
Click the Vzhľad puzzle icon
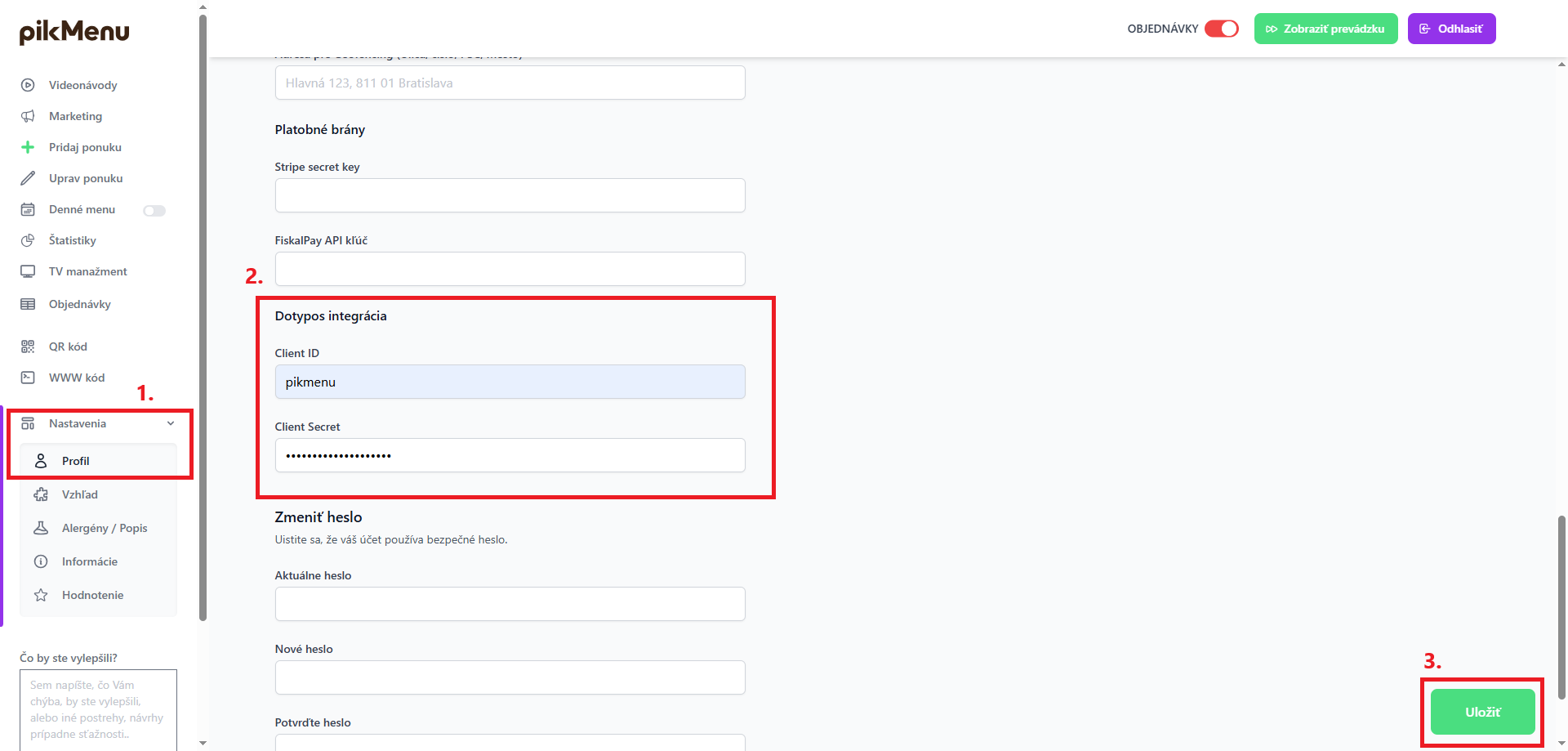coord(41,494)
